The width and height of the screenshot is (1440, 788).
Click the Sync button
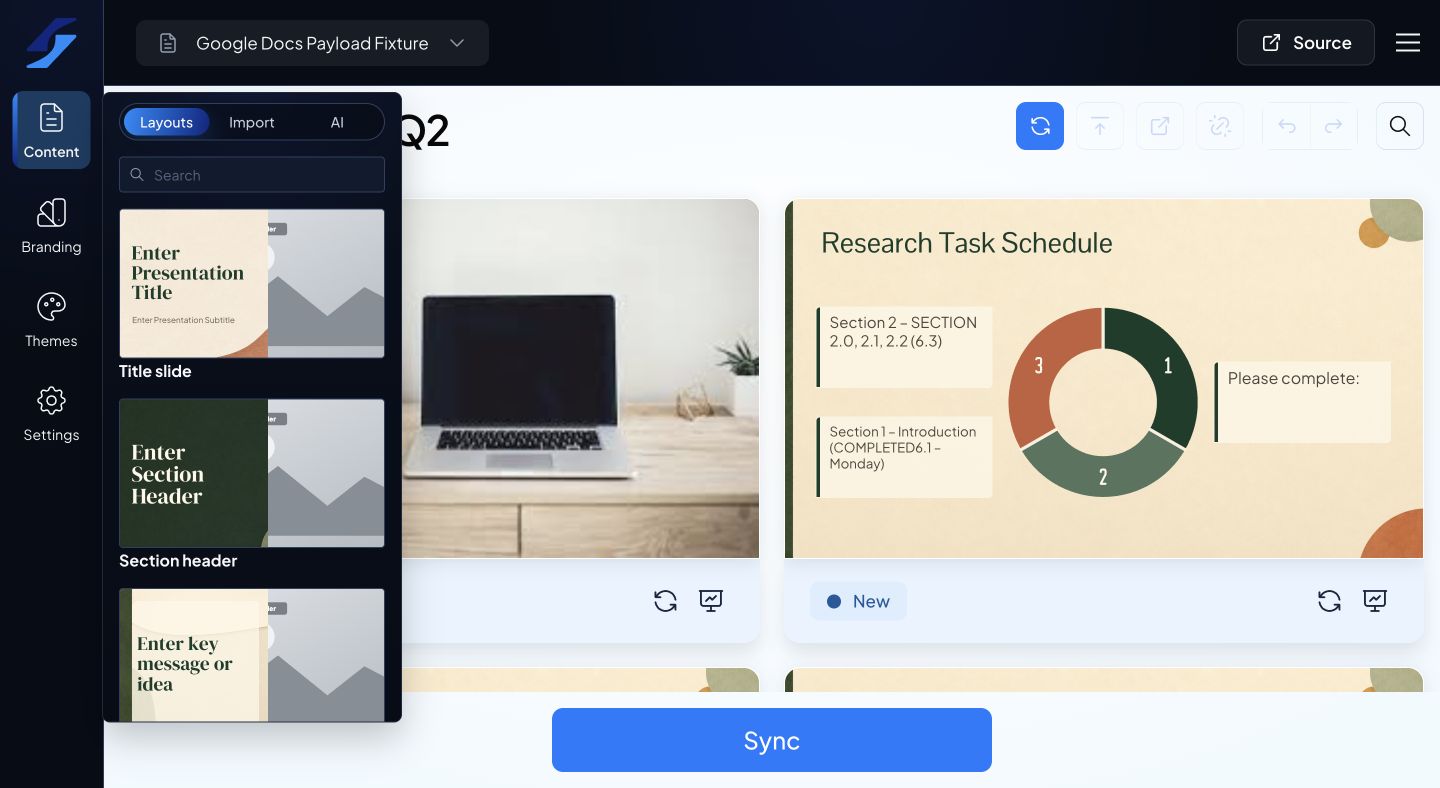click(772, 740)
